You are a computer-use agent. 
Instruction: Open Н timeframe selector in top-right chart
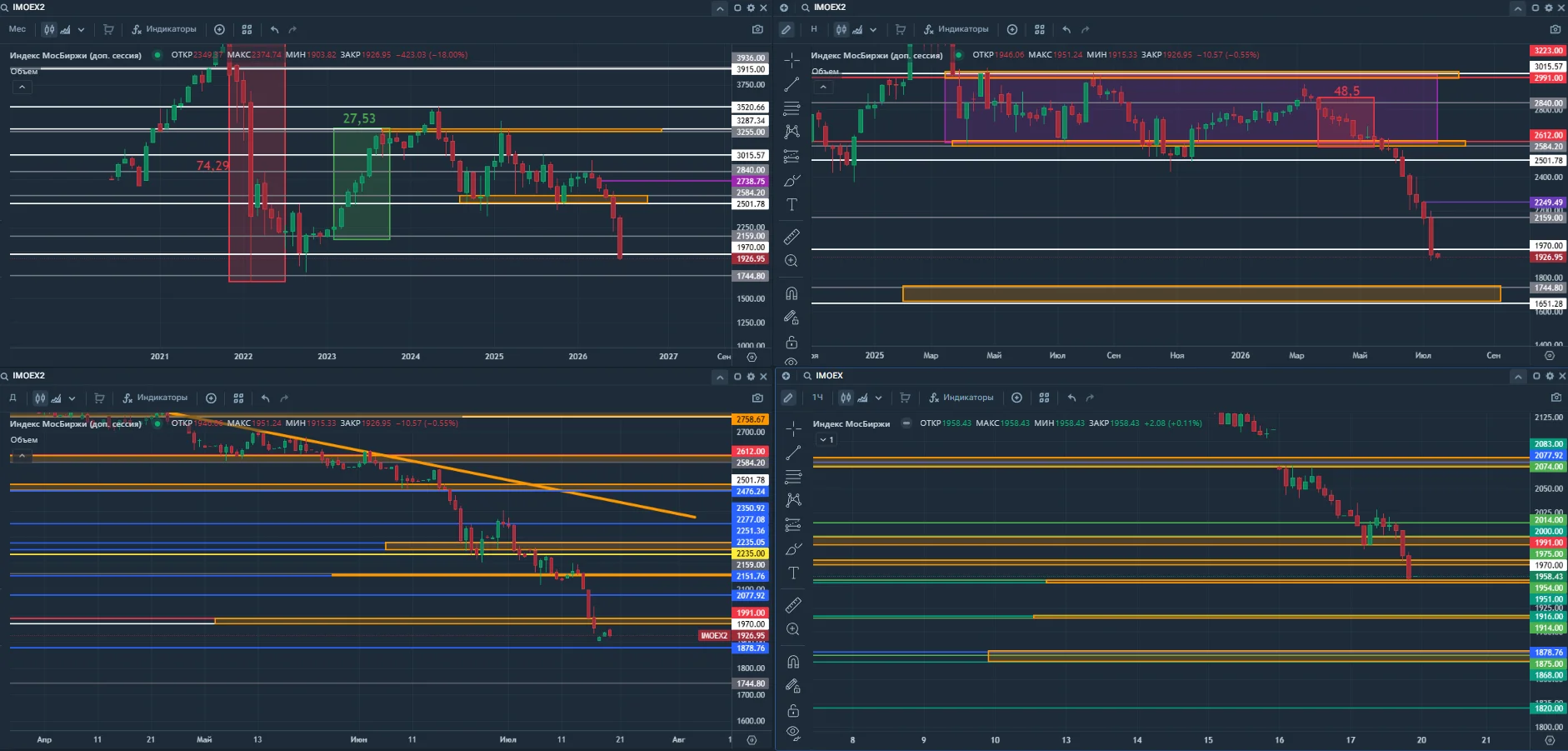814,29
